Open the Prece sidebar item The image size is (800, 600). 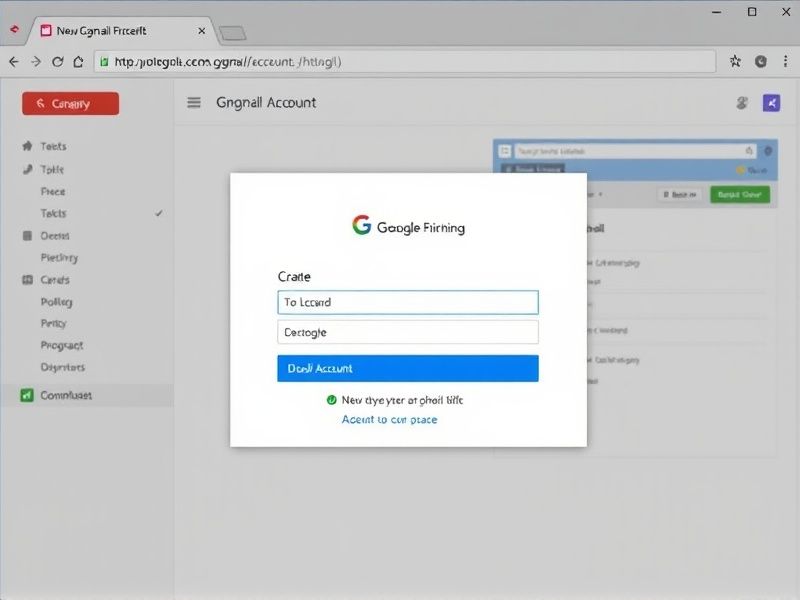tap(53, 192)
